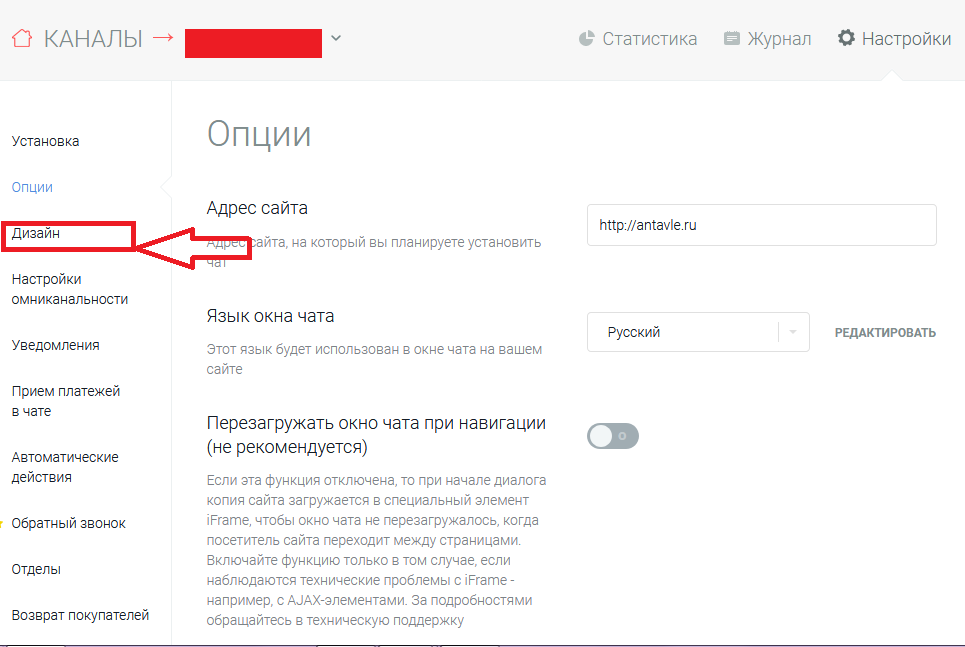Open the Журнал page
The width and height of the screenshot is (965, 647).
(x=779, y=39)
